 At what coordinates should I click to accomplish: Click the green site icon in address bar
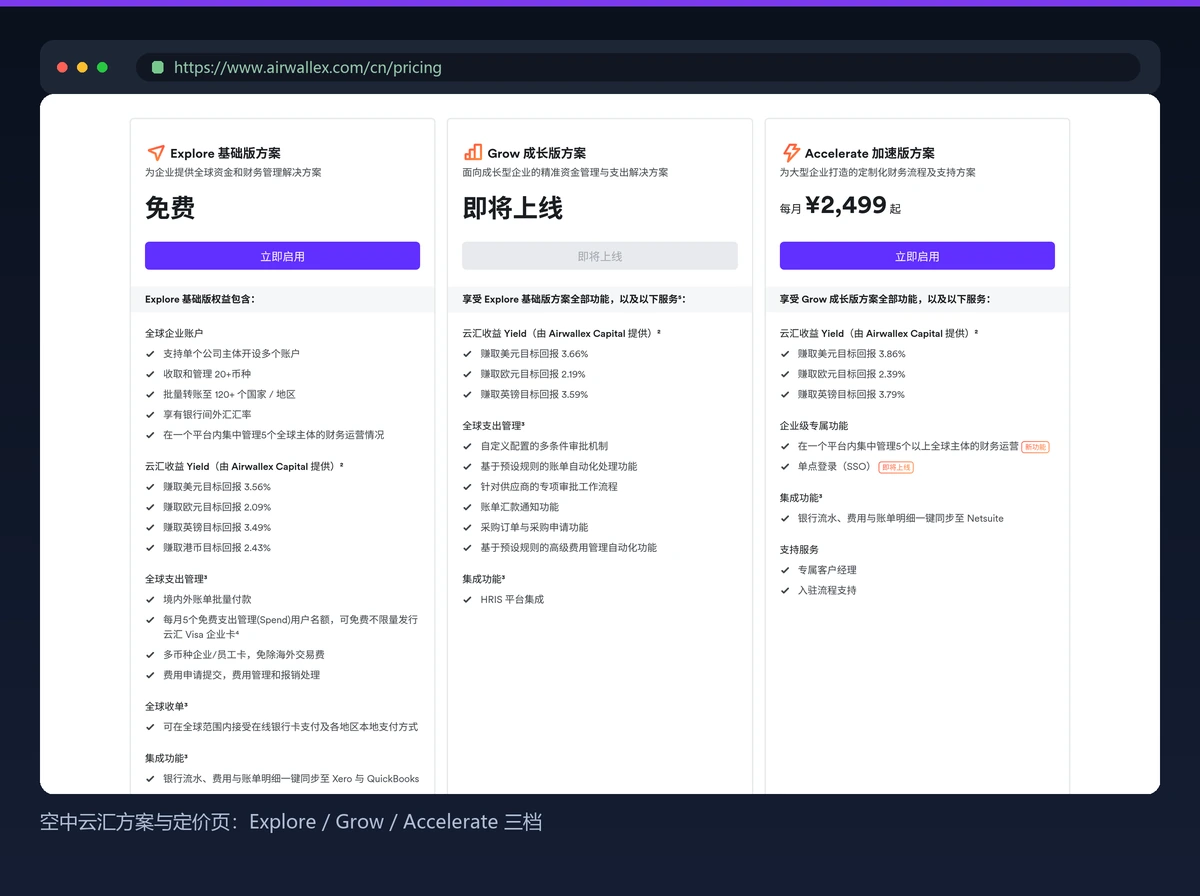click(157, 68)
